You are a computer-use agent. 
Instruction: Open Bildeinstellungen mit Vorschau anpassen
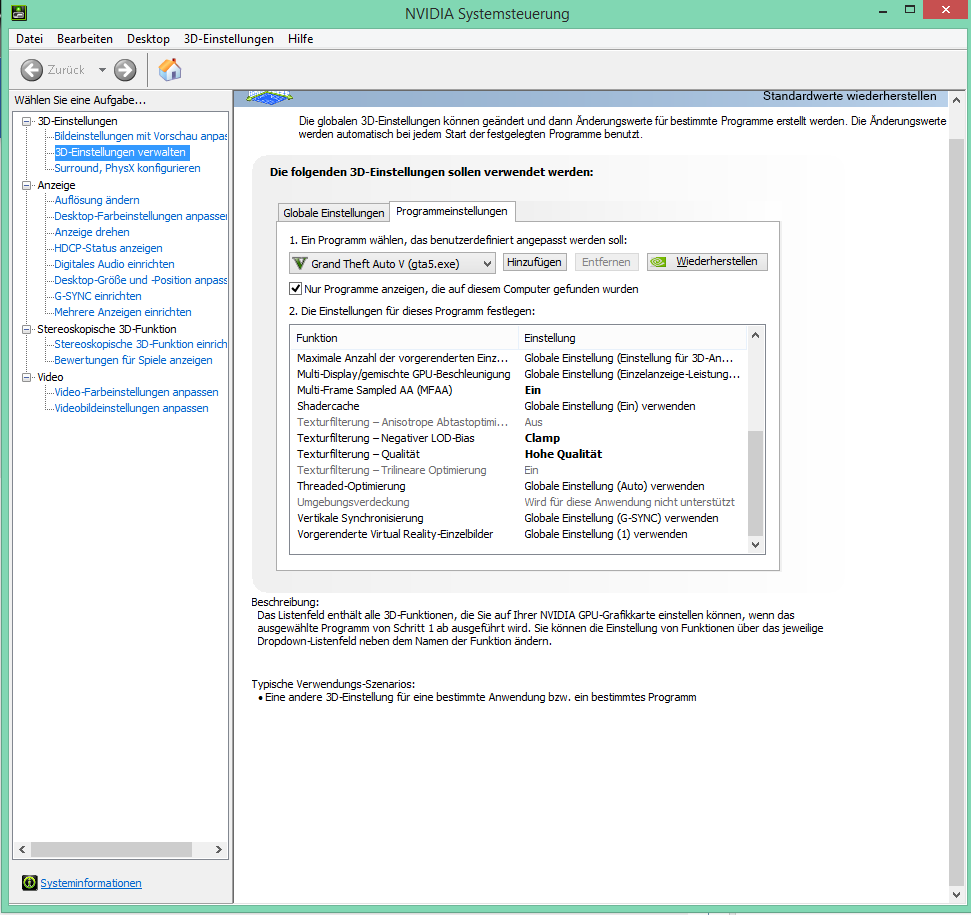pyautogui.click(x=141, y=136)
